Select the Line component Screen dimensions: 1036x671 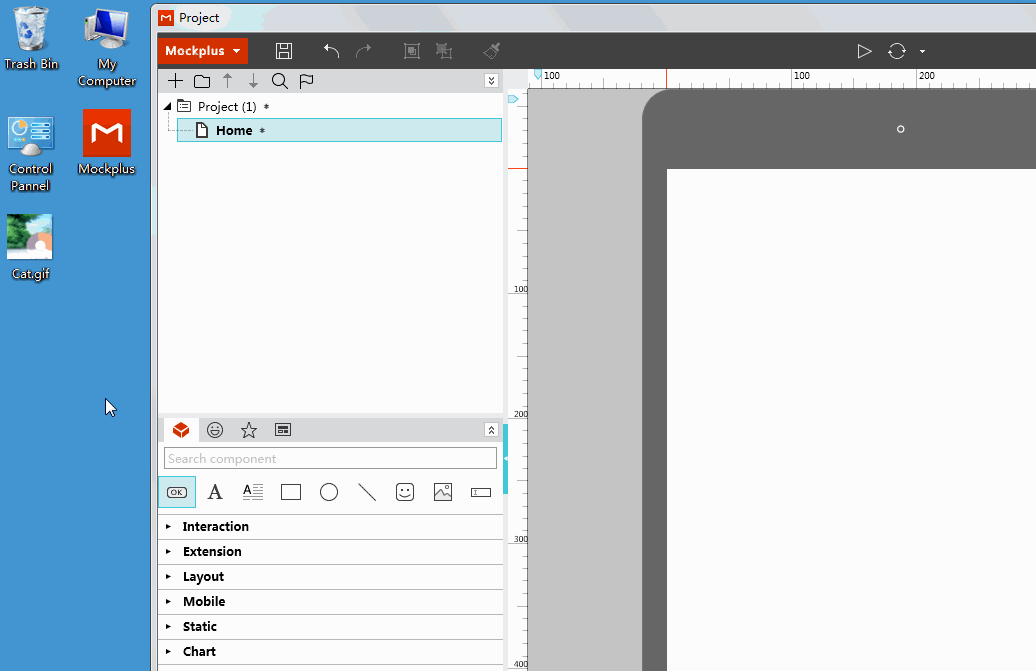[367, 492]
